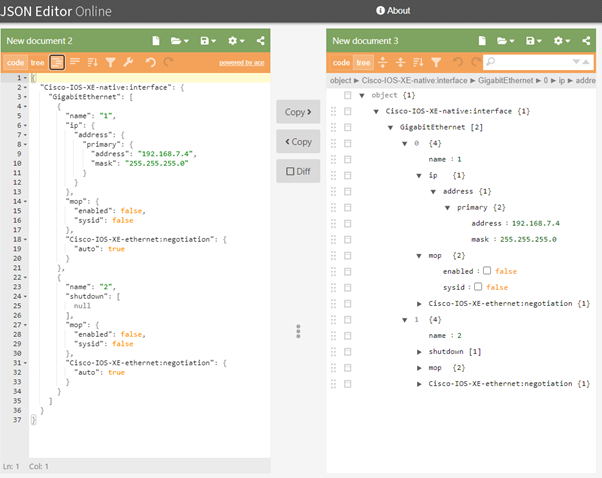The width and height of the screenshot is (602, 478).
Task: Copy left document to right panel
Action: (x=298, y=112)
